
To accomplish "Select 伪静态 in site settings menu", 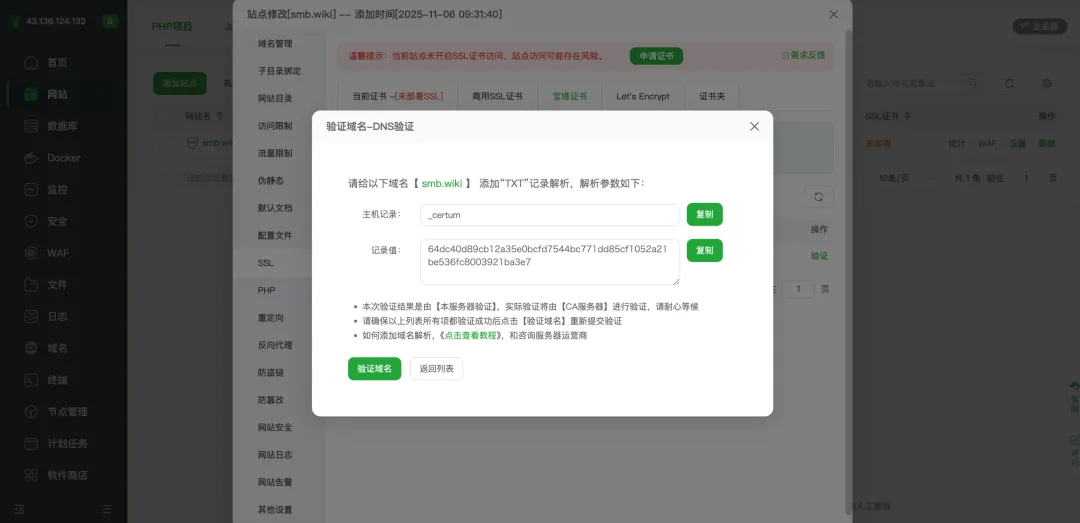I will (x=271, y=181).
